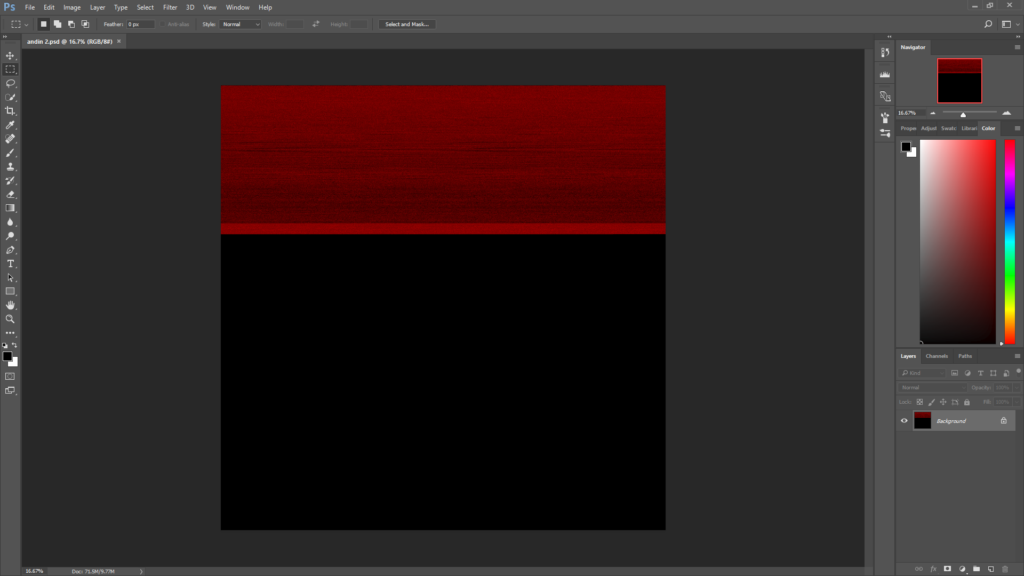Select the Crop tool
This screenshot has width=1024, height=576.
pyautogui.click(x=10, y=111)
